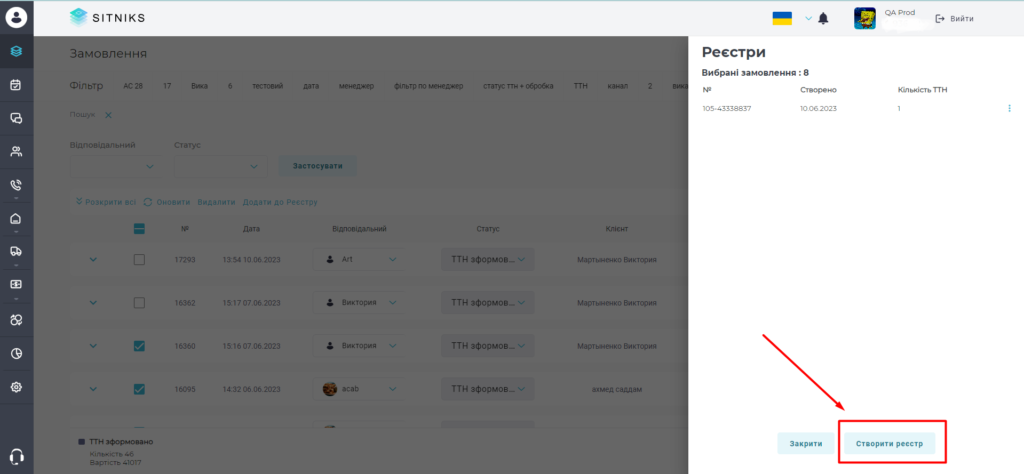Open the warehouse house icon in sidebar

pos(16,219)
